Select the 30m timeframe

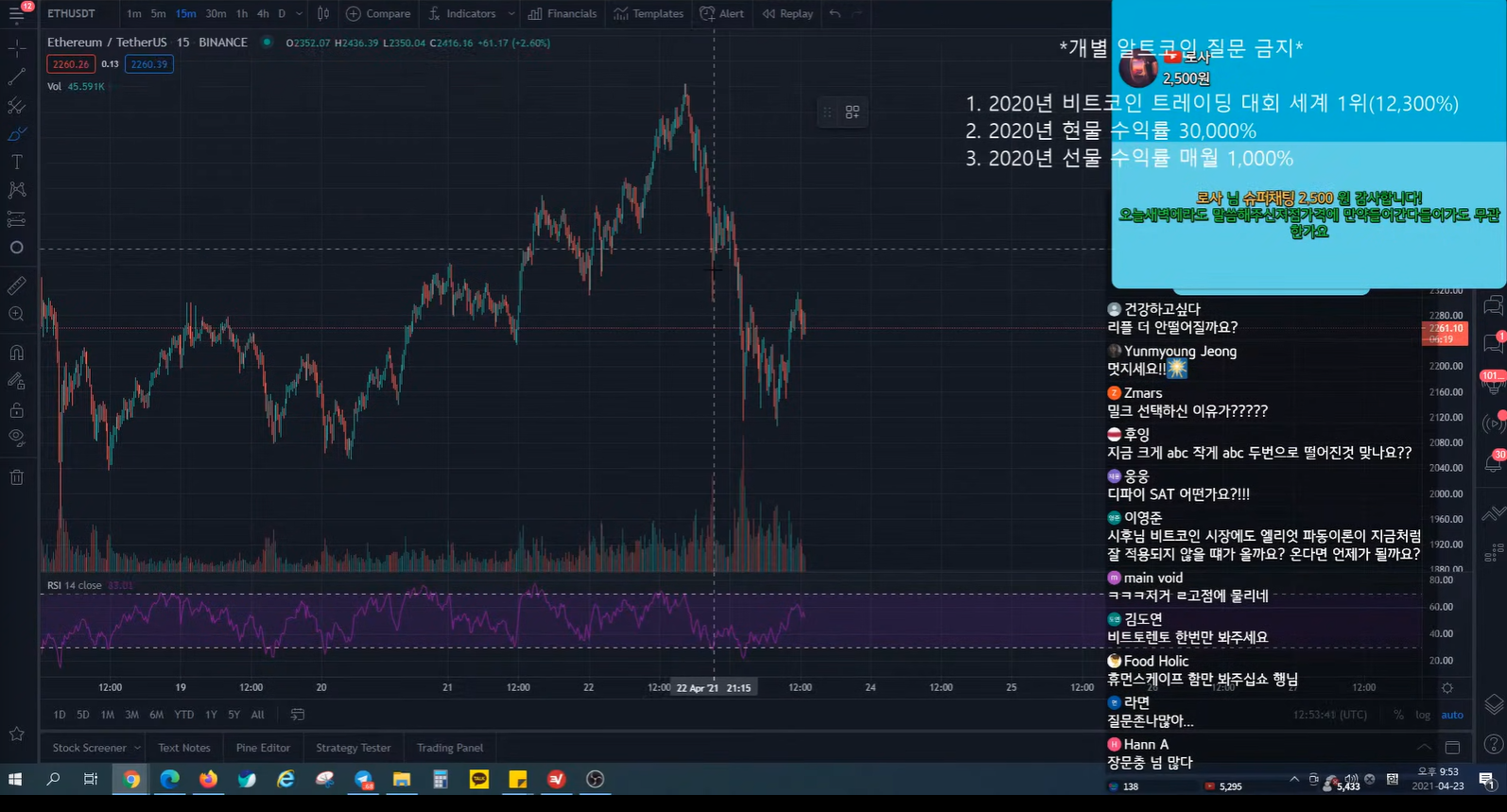[x=216, y=14]
